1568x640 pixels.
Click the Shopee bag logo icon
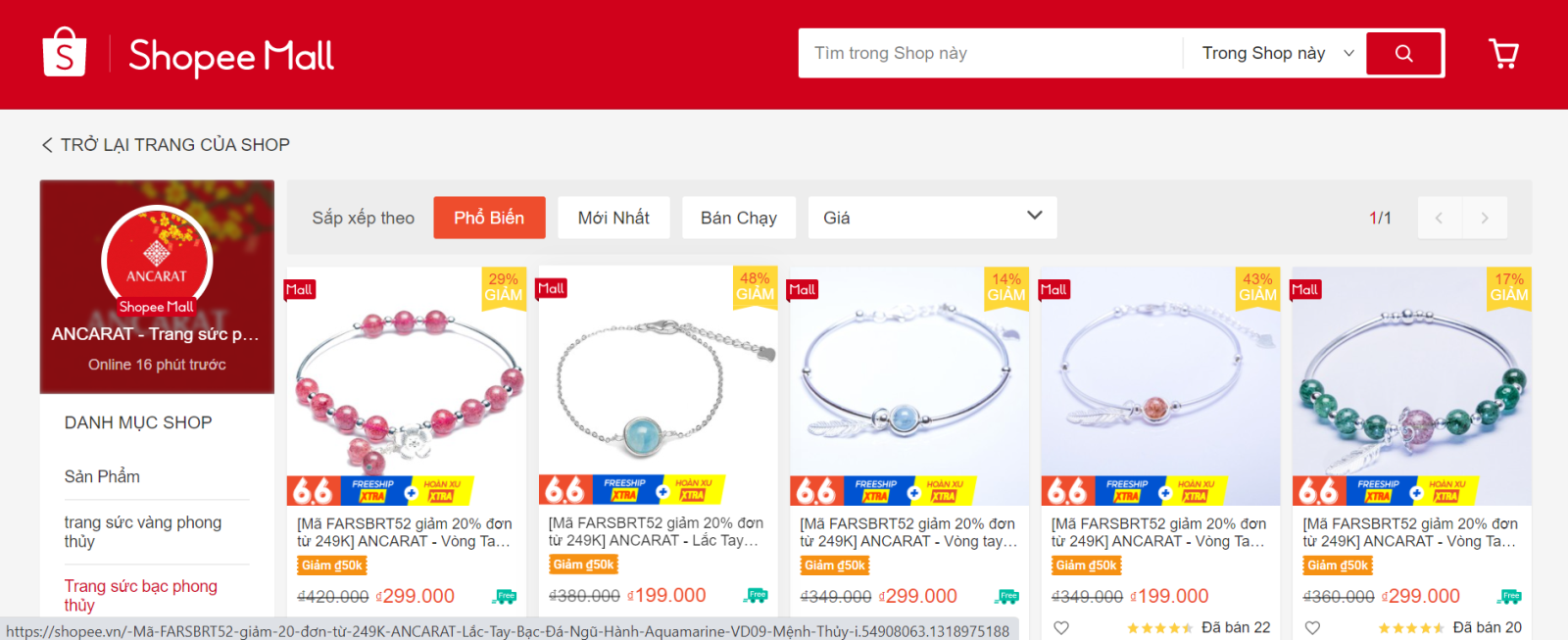pyautogui.click(x=65, y=52)
